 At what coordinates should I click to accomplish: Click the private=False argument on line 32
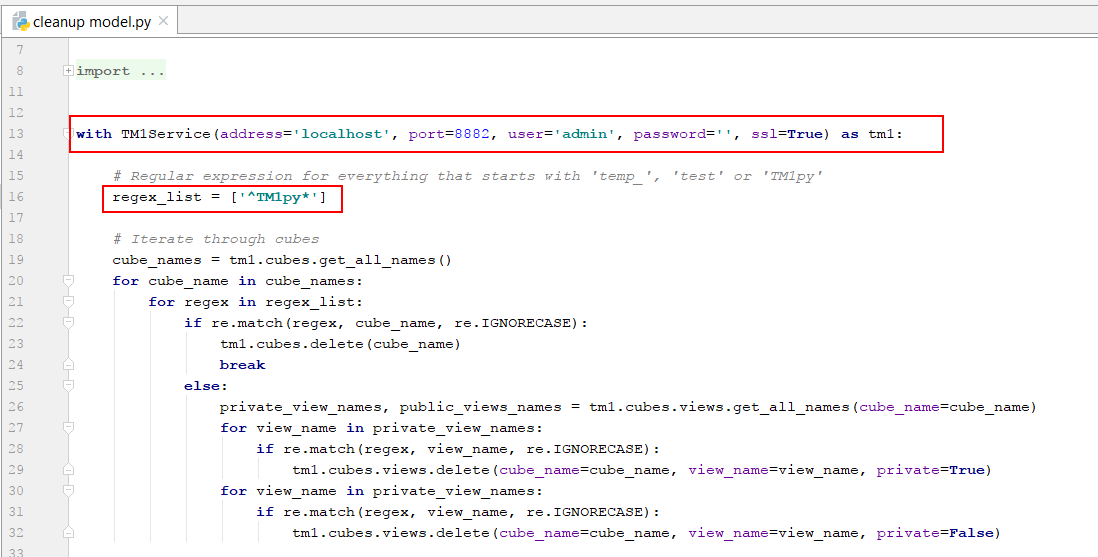pyautogui.click(x=935, y=533)
